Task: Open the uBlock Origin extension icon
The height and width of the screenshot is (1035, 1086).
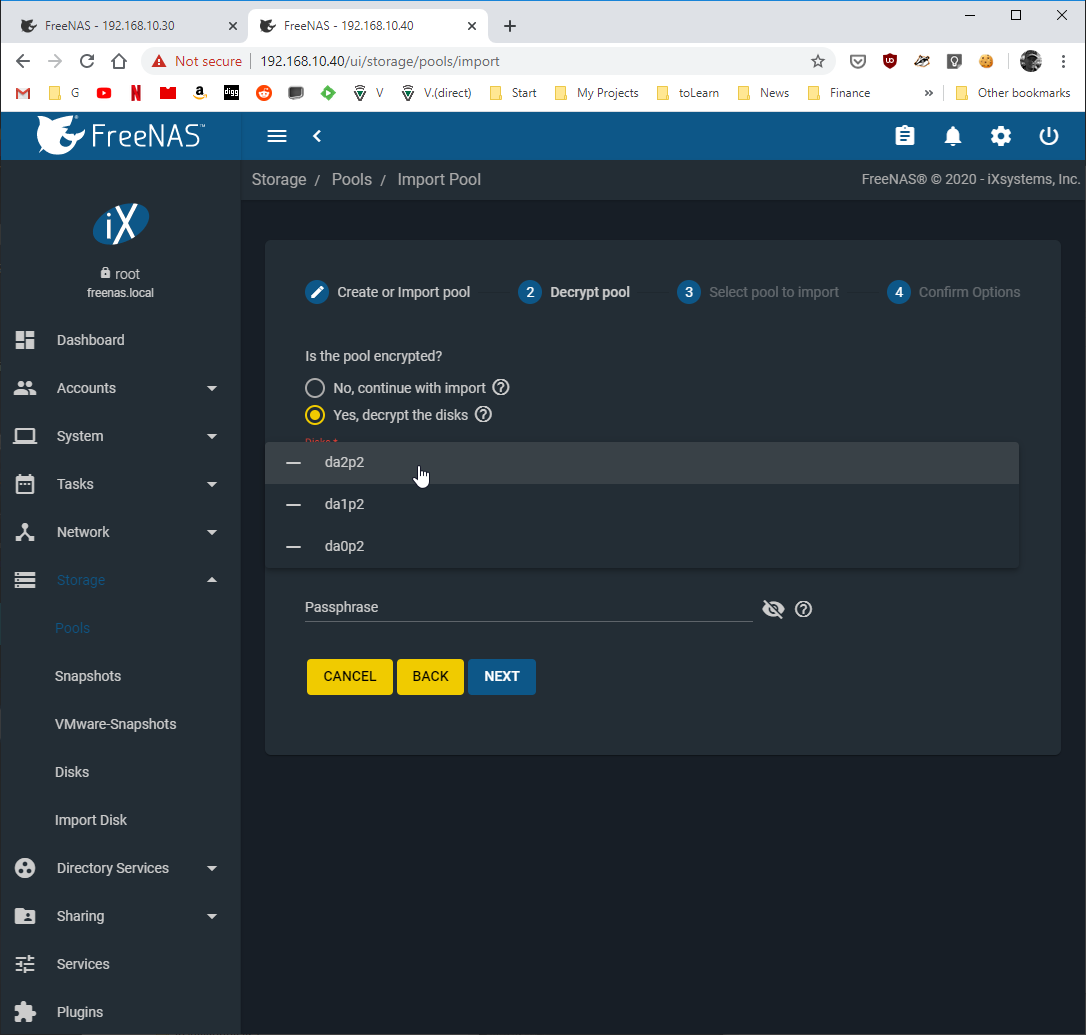Action: tap(890, 61)
